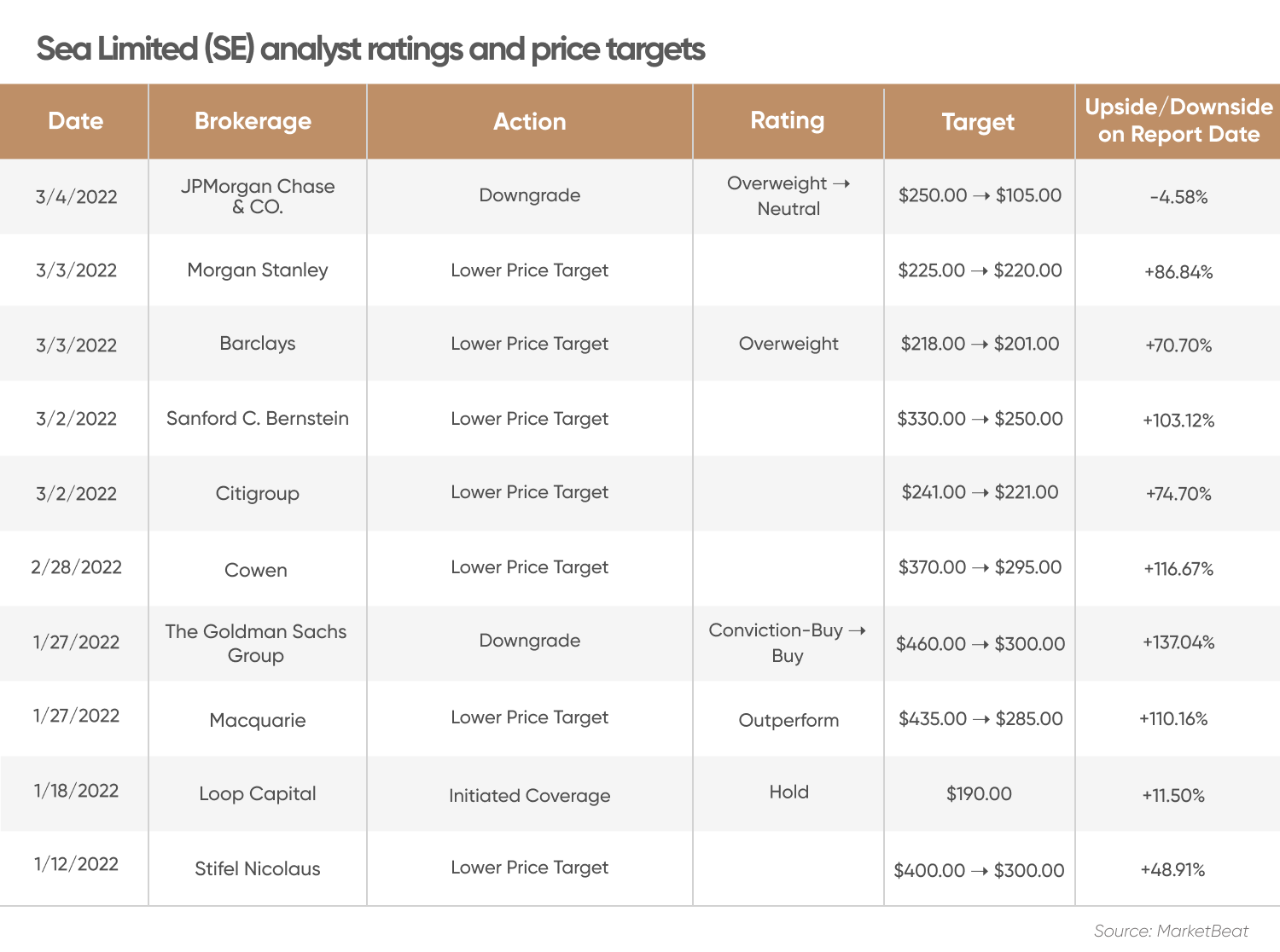This screenshot has width=1280, height=952.
Task: Select the Action column header
Action: coord(530,121)
